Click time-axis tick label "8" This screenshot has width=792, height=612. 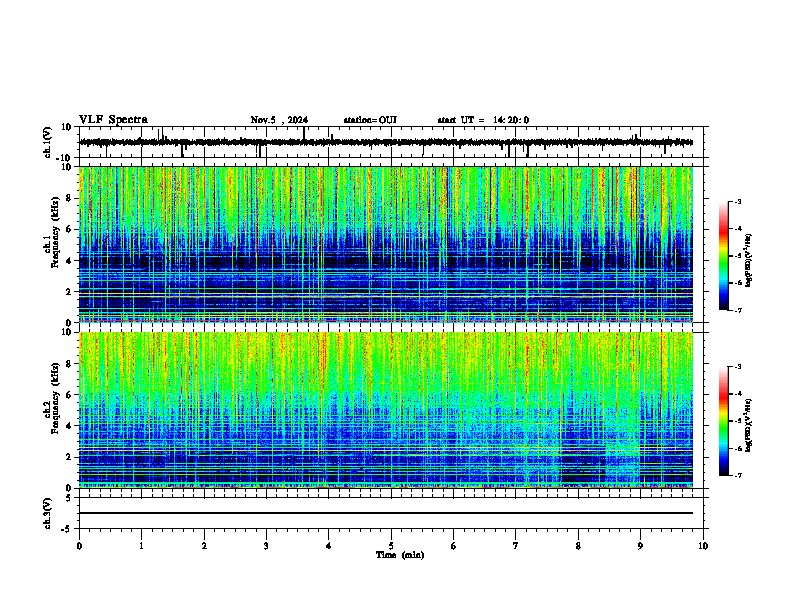pos(578,546)
